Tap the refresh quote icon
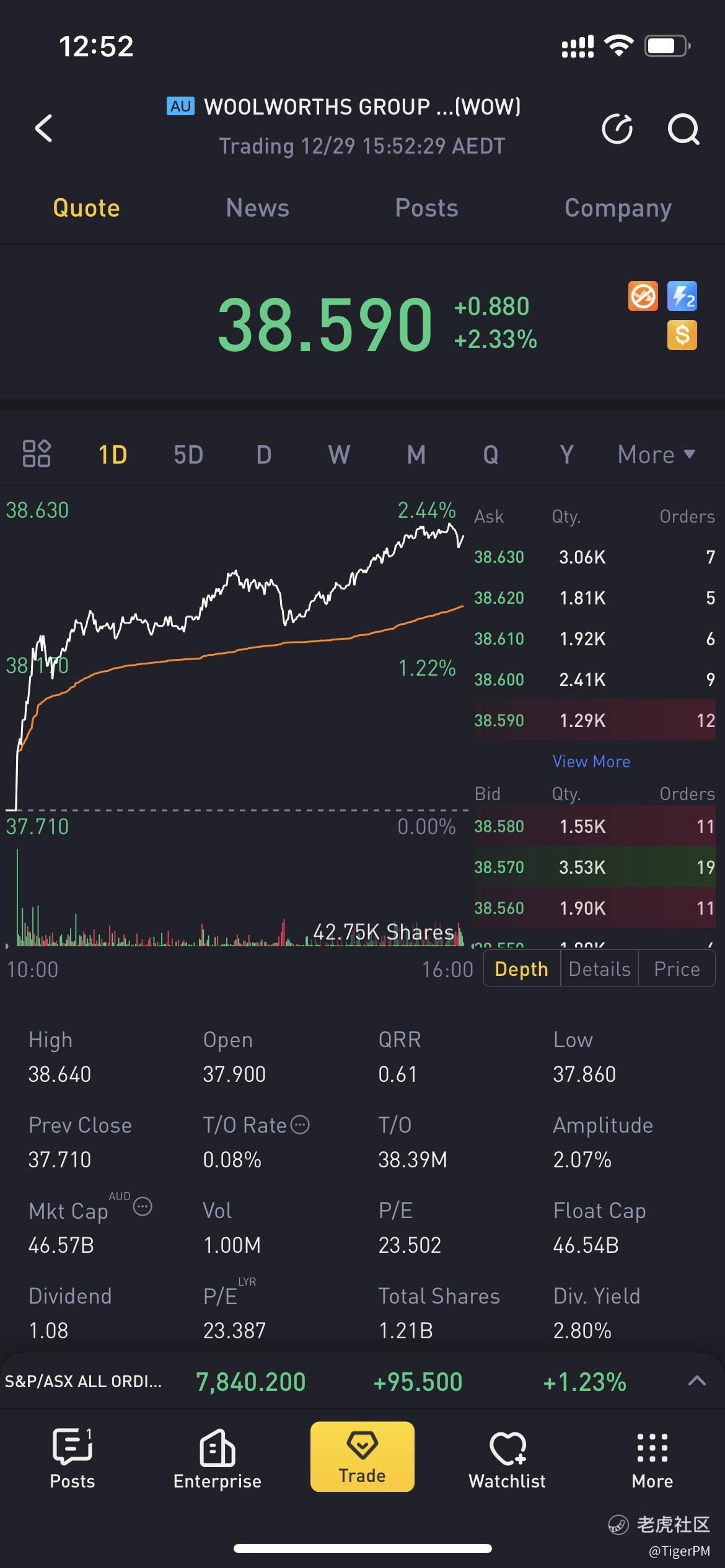 click(617, 129)
